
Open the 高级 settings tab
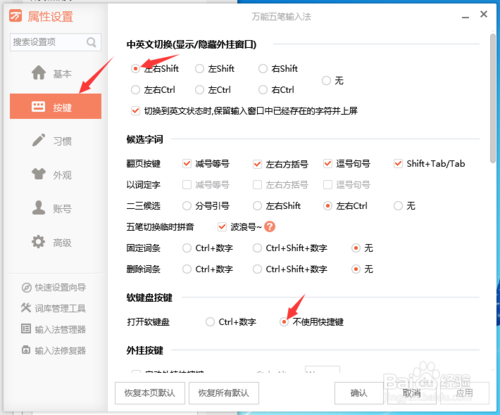(x=56, y=242)
